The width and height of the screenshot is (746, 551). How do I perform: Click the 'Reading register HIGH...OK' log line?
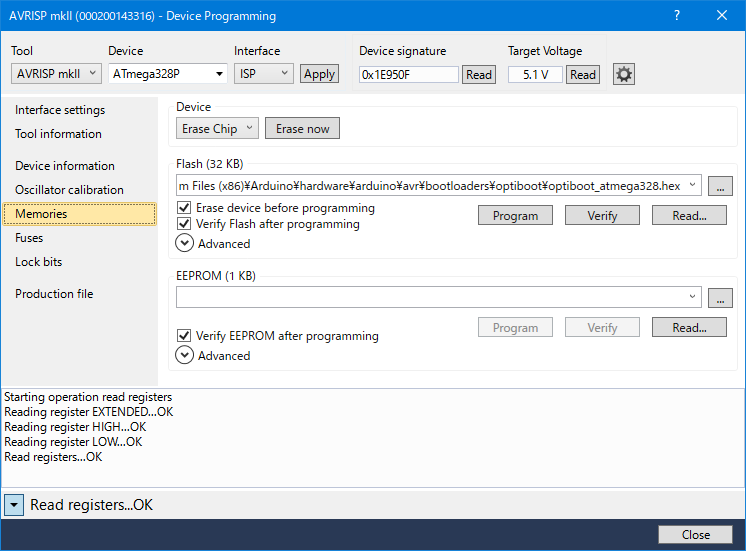click(75, 427)
